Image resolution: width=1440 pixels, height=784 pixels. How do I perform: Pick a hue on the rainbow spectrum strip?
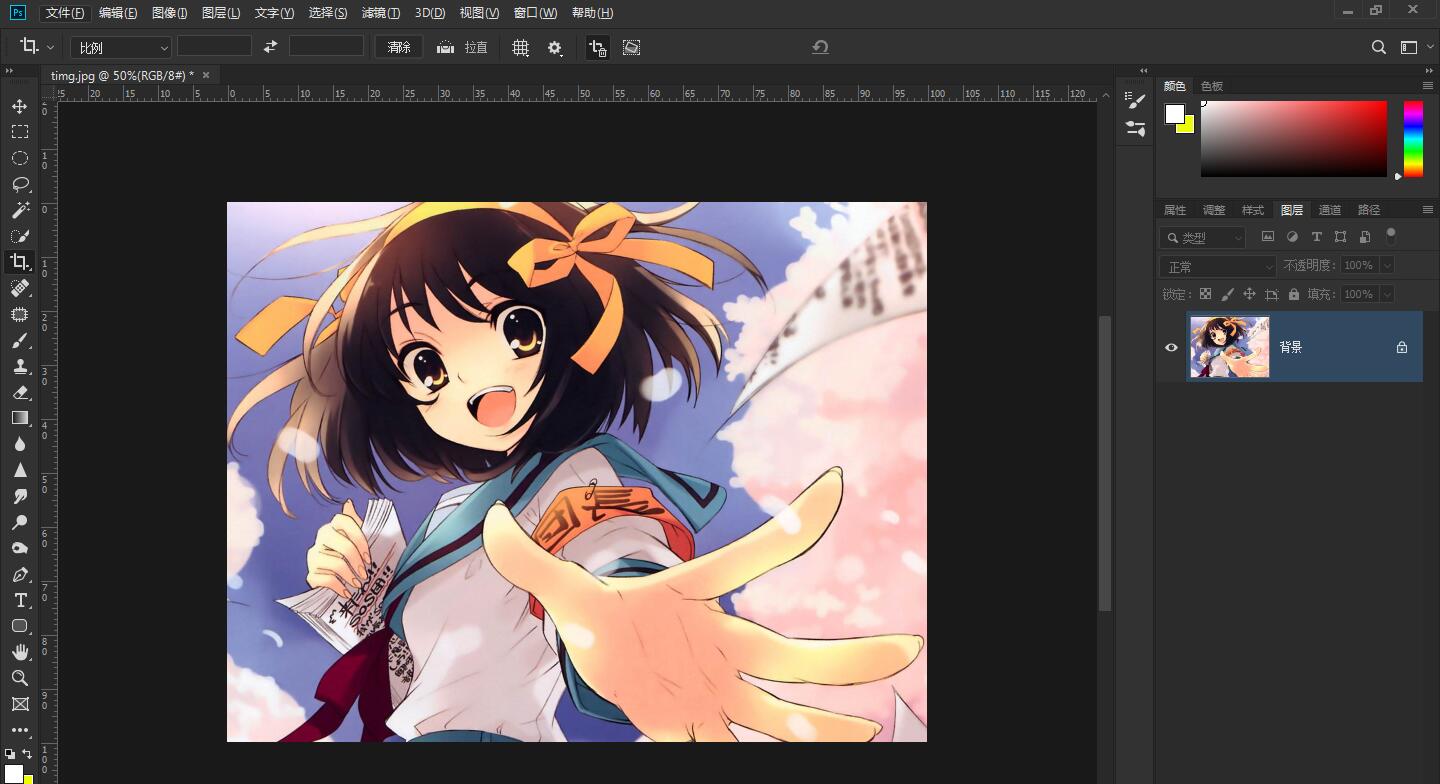1413,139
